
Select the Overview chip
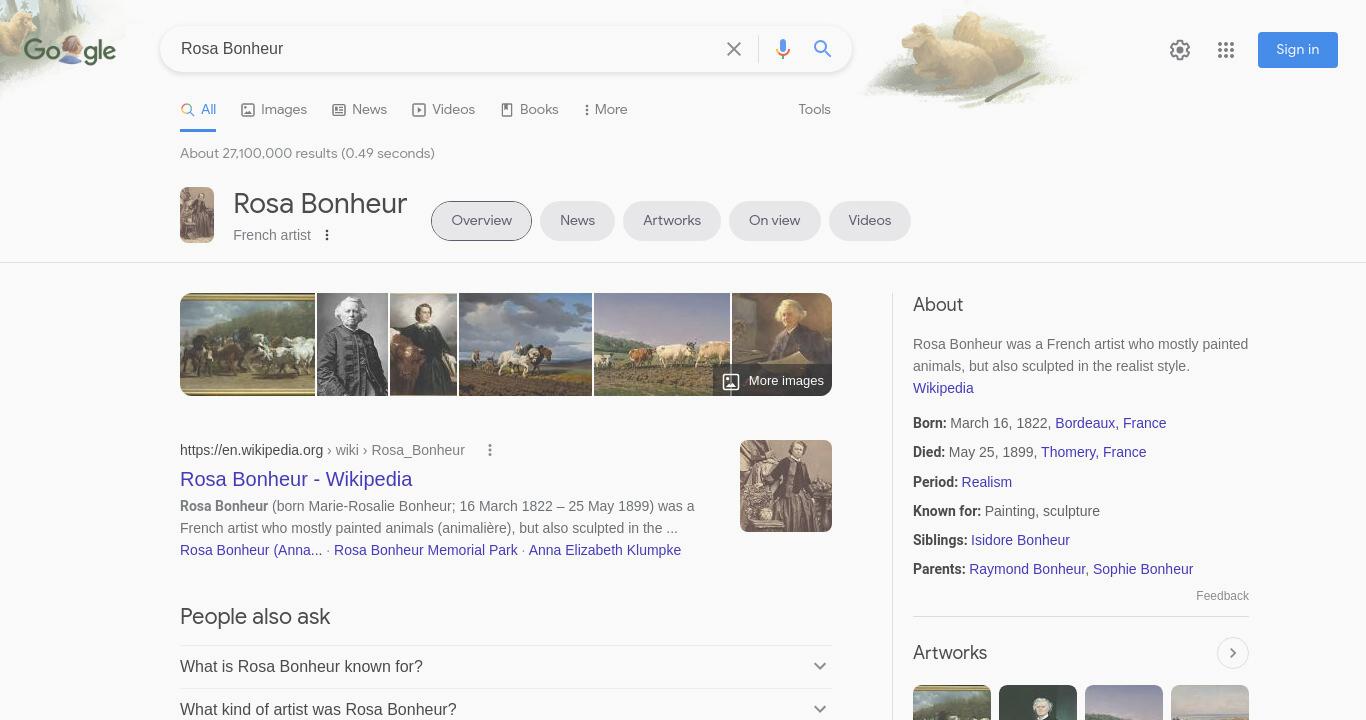481,221
